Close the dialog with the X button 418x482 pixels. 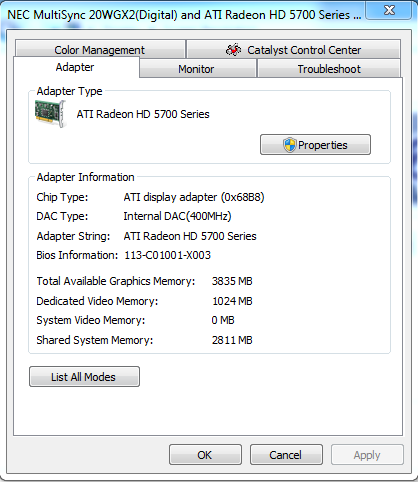(x=389, y=10)
